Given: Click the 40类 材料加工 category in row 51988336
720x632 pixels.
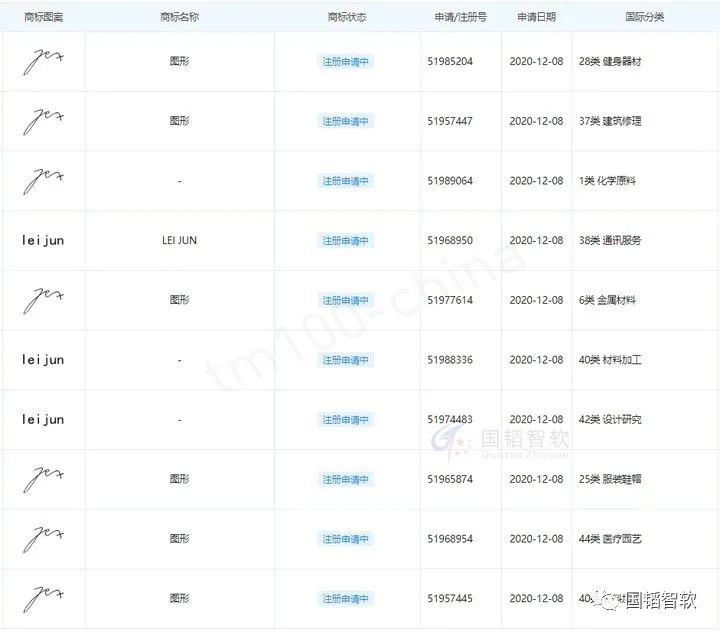Looking at the screenshot, I should (x=610, y=360).
